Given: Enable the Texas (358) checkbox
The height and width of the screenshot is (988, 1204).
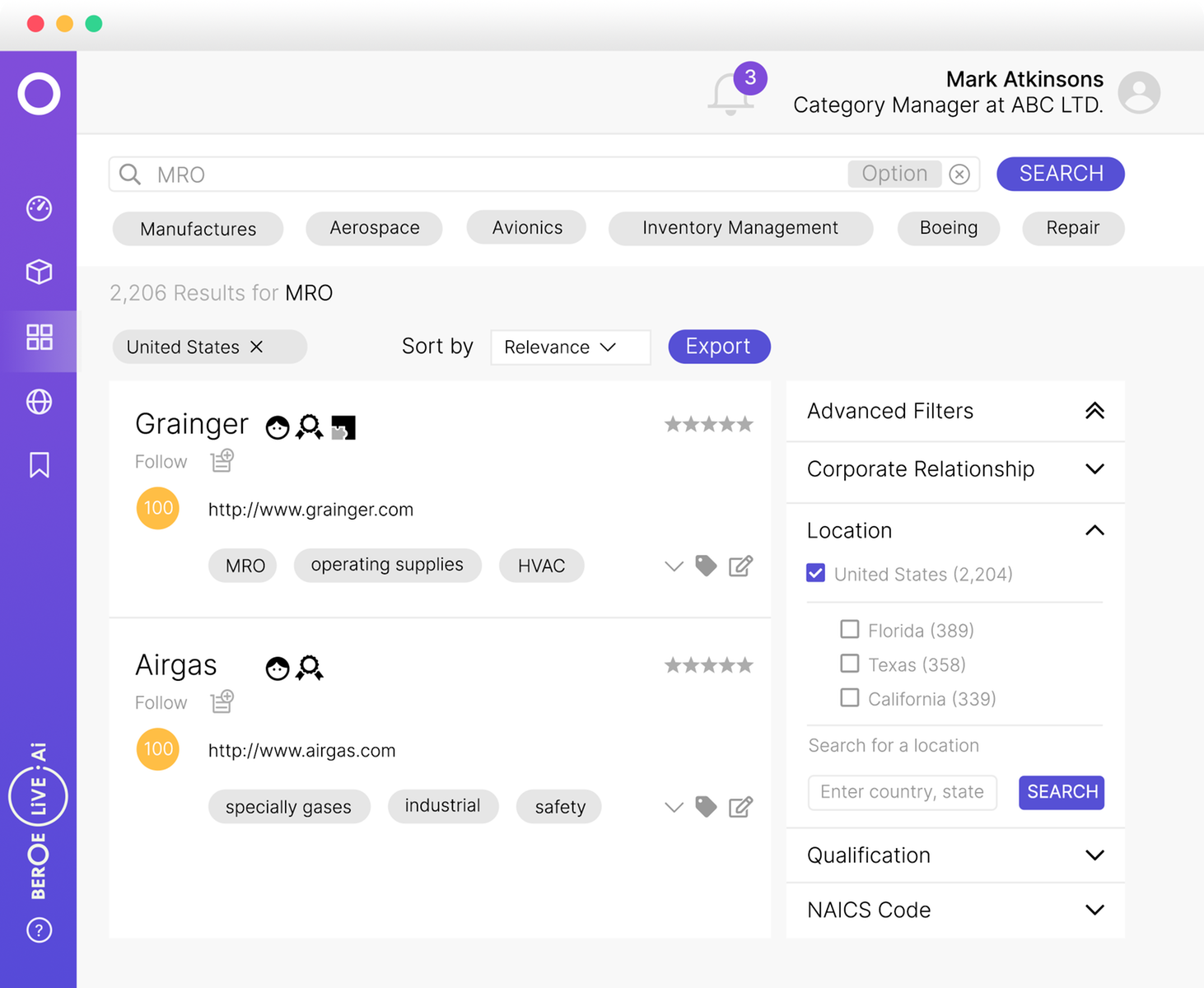Looking at the screenshot, I should pyautogui.click(x=849, y=664).
